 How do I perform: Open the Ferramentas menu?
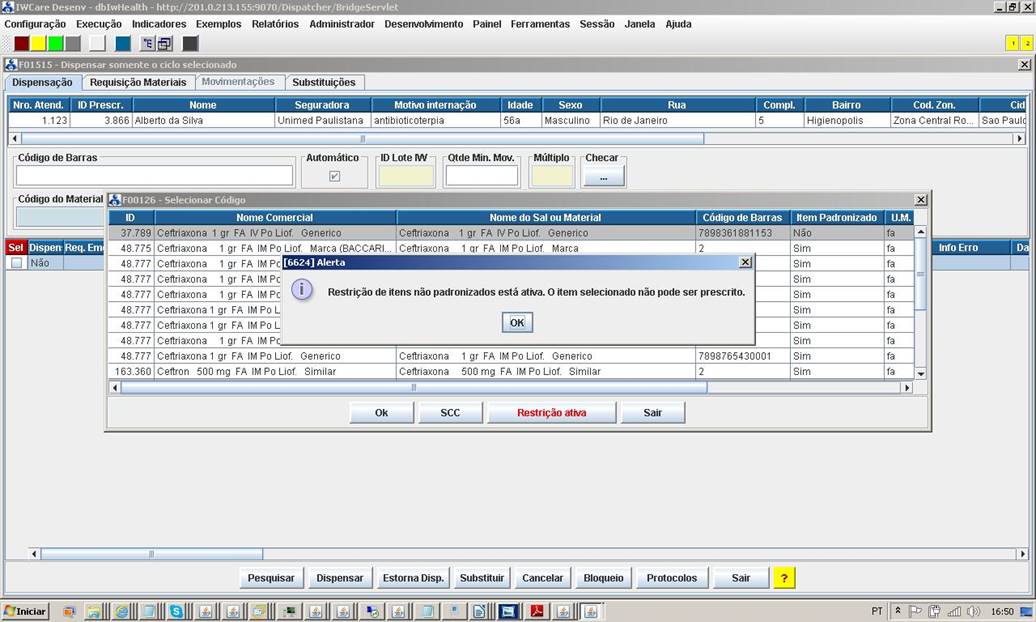tap(540, 24)
